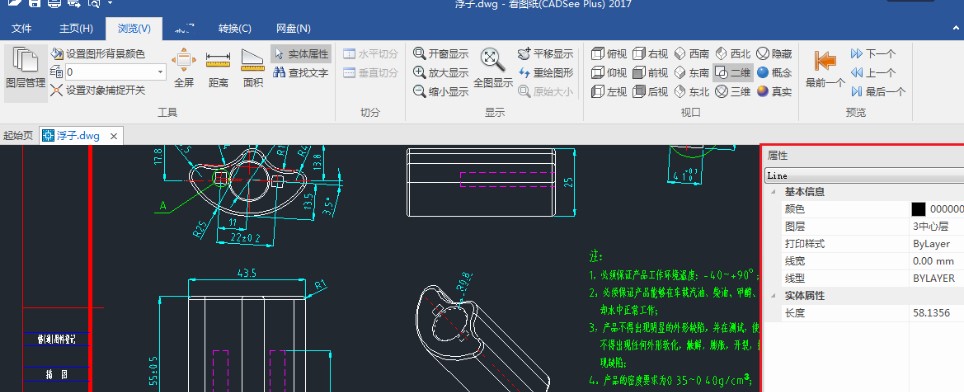The height and width of the screenshot is (392, 964).
Task: Open 查找文字 find text tool
Action: click(x=301, y=73)
